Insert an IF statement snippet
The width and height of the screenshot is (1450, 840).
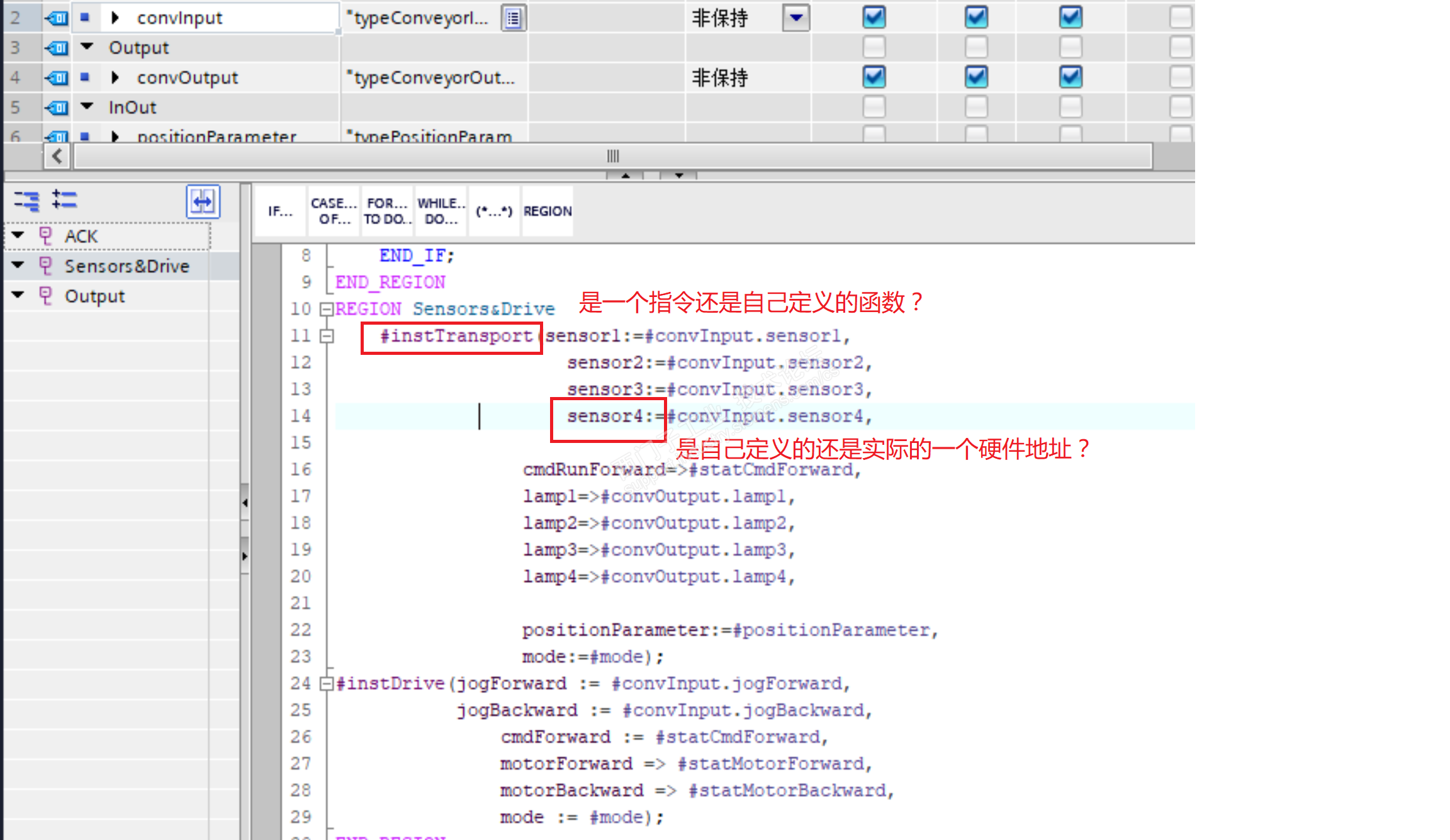pyautogui.click(x=280, y=211)
